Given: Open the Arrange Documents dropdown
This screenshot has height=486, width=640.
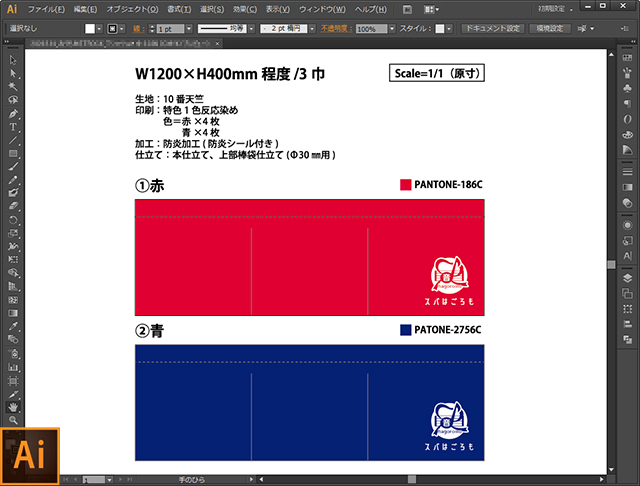Looking at the screenshot, I should point(431,9).
